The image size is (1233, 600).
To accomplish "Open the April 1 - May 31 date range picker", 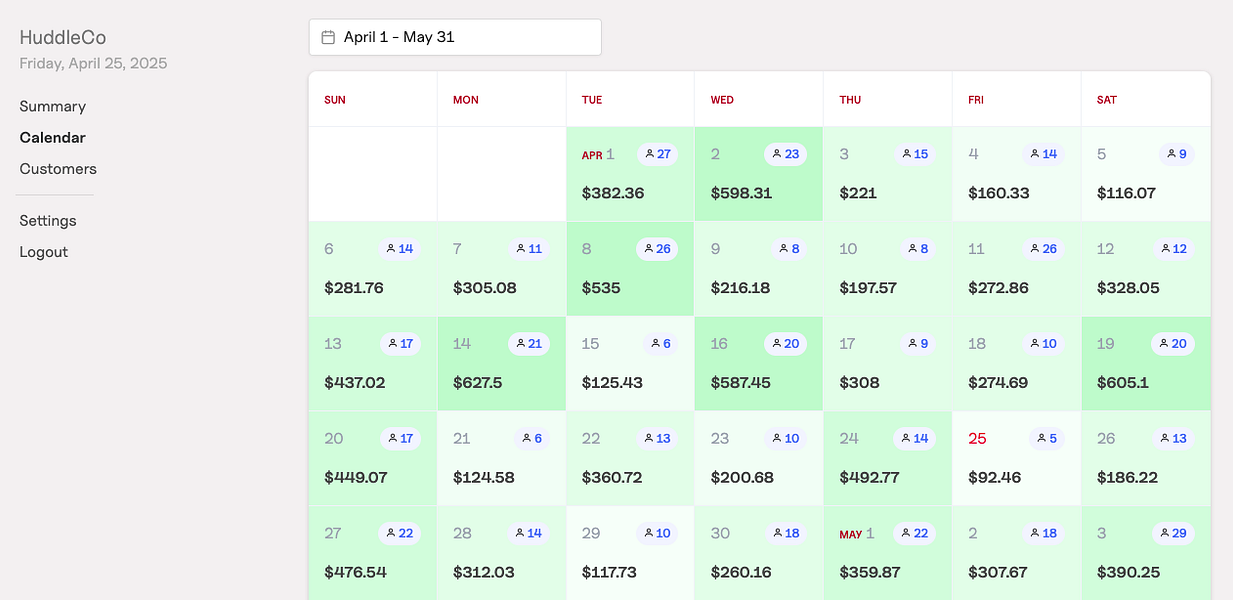I will (x=455, y=37).
